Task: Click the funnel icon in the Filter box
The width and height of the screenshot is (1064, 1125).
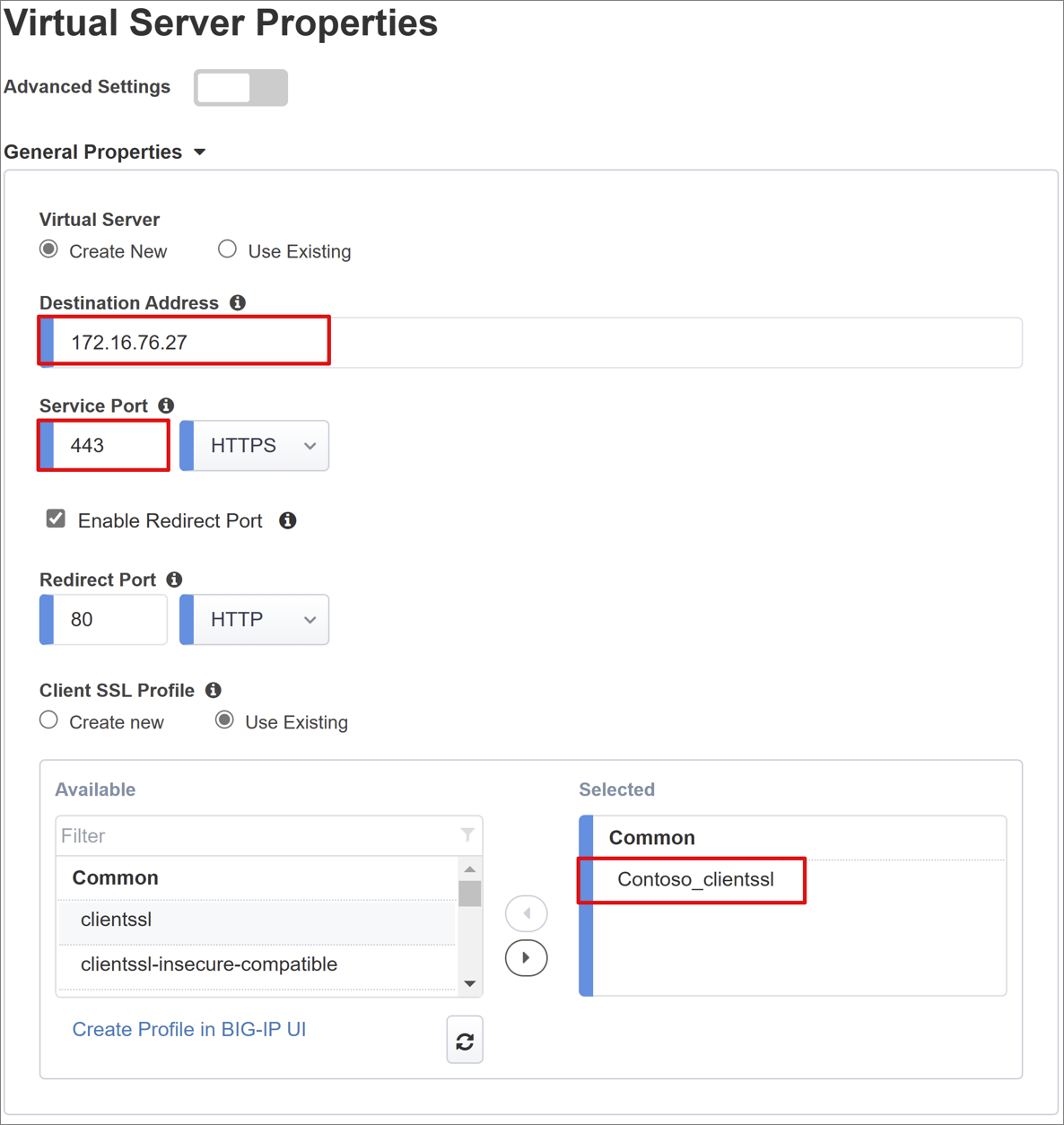Action: 467,835
